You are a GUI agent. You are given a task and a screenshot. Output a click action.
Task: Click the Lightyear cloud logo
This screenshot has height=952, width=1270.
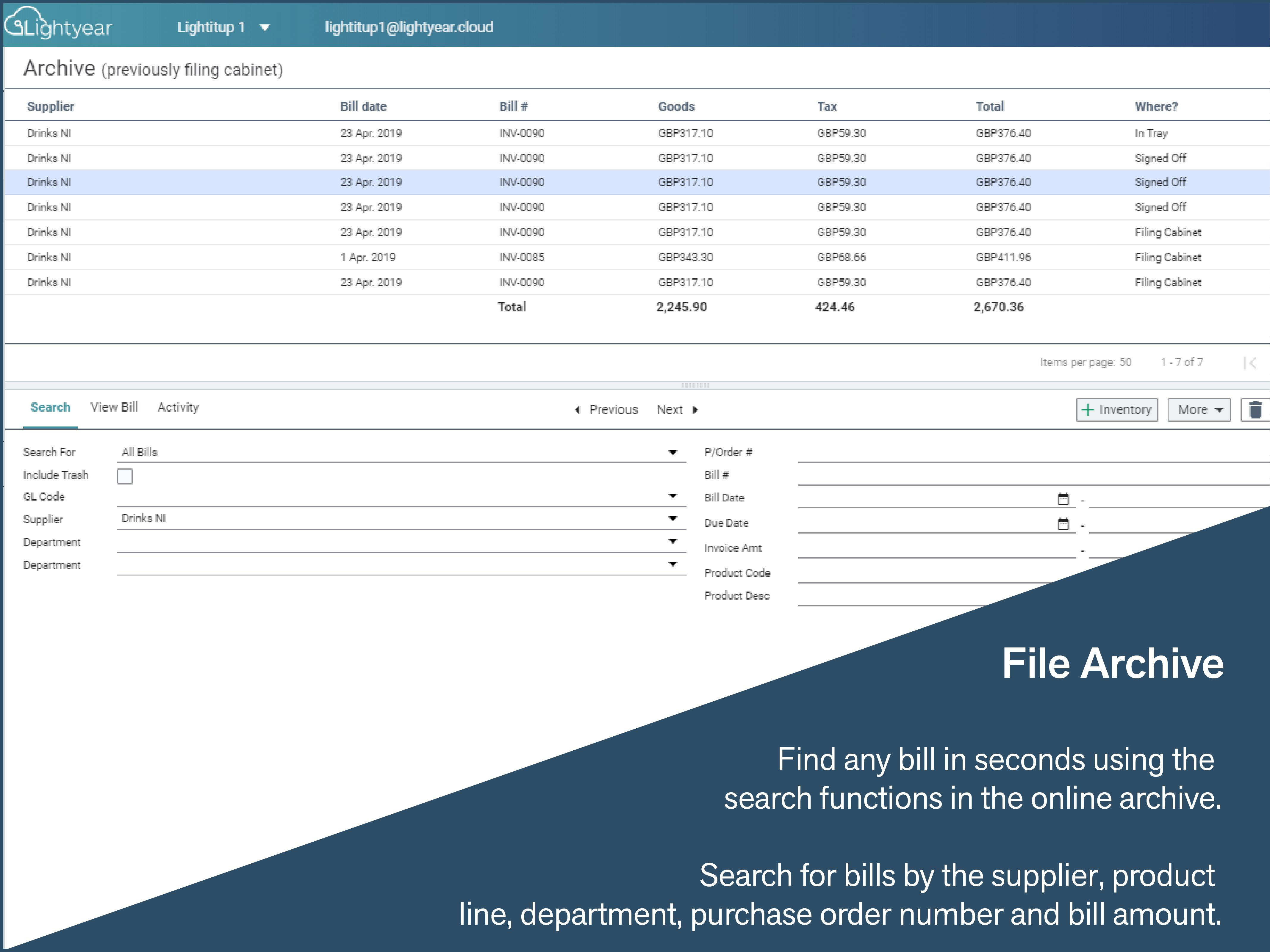[57, 24]
